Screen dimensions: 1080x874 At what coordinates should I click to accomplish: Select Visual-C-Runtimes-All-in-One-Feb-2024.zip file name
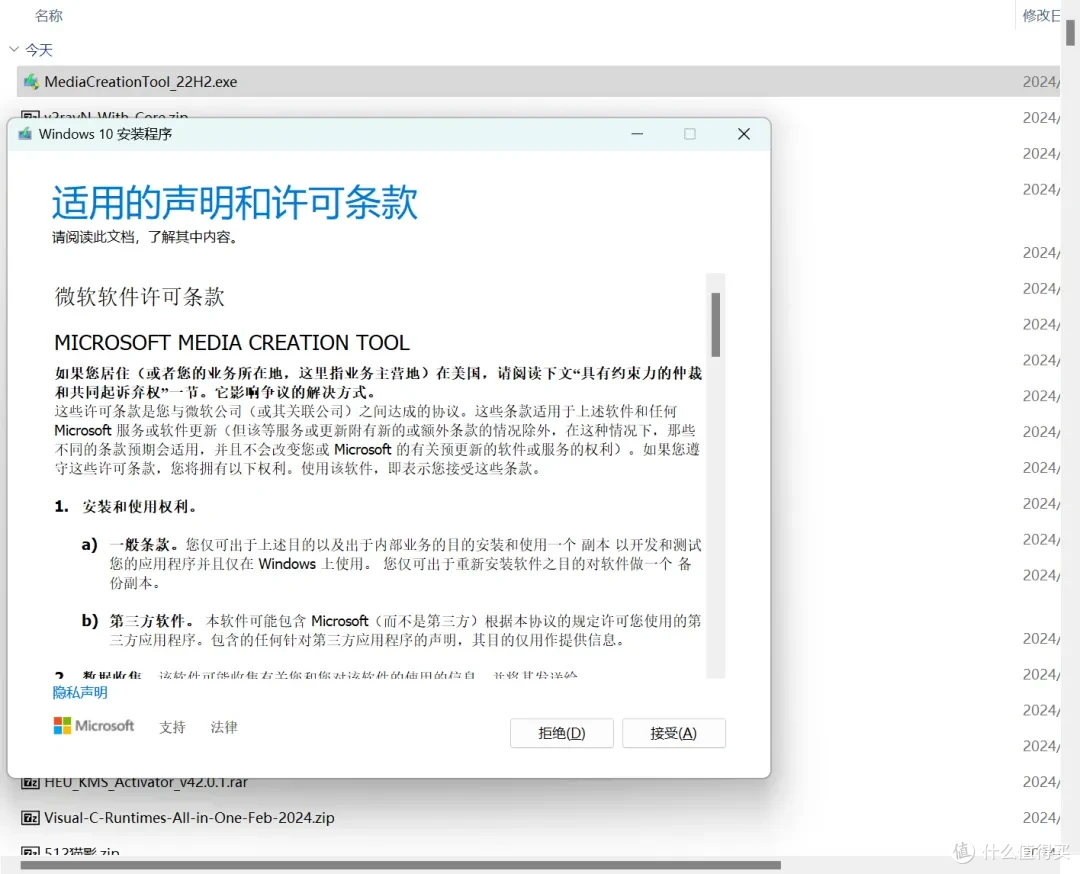pyautogui.click(x=189, y=818)
